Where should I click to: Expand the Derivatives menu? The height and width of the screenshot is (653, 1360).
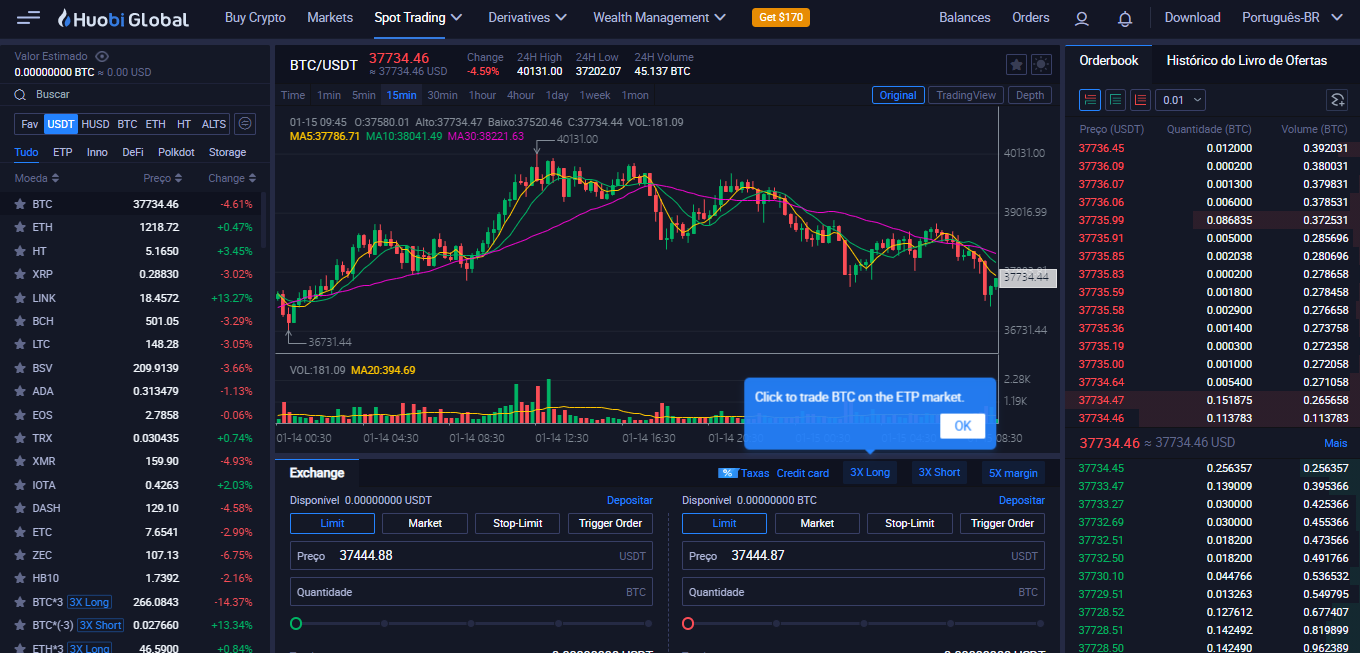527,18
